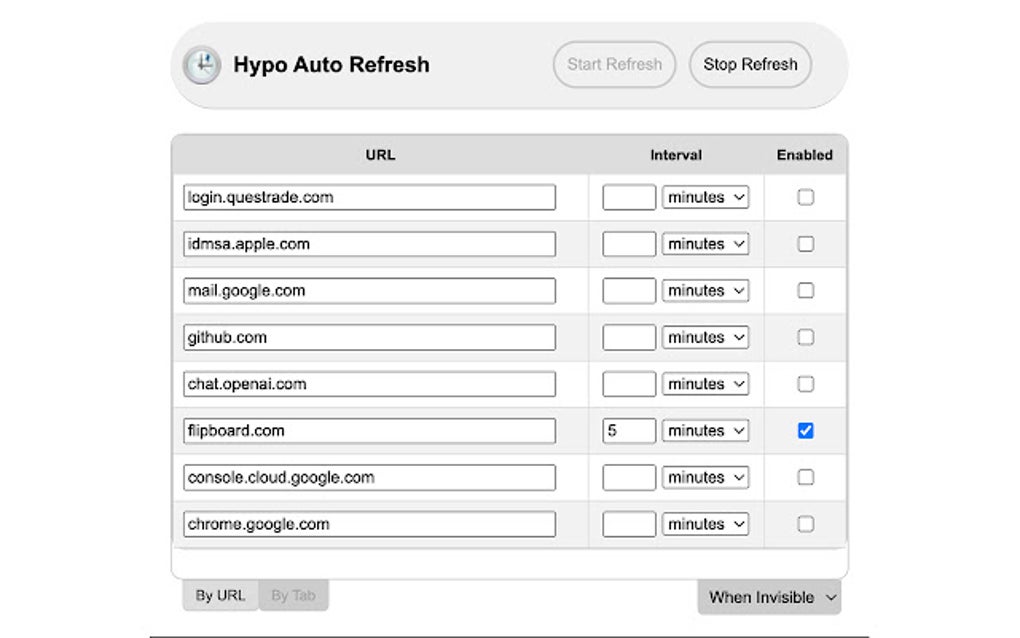Click the Start Refresh button
1020x638 pixels.
(x=613, y=64)
